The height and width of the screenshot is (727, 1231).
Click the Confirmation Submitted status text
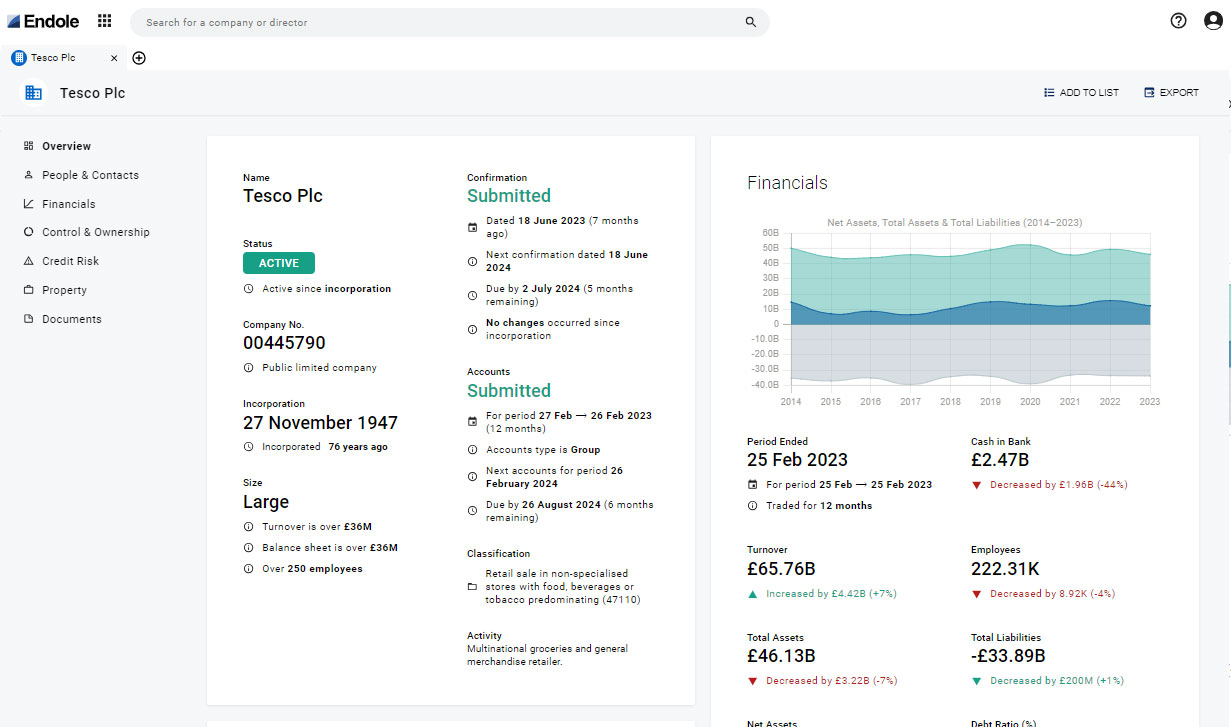tap(509, 196)
